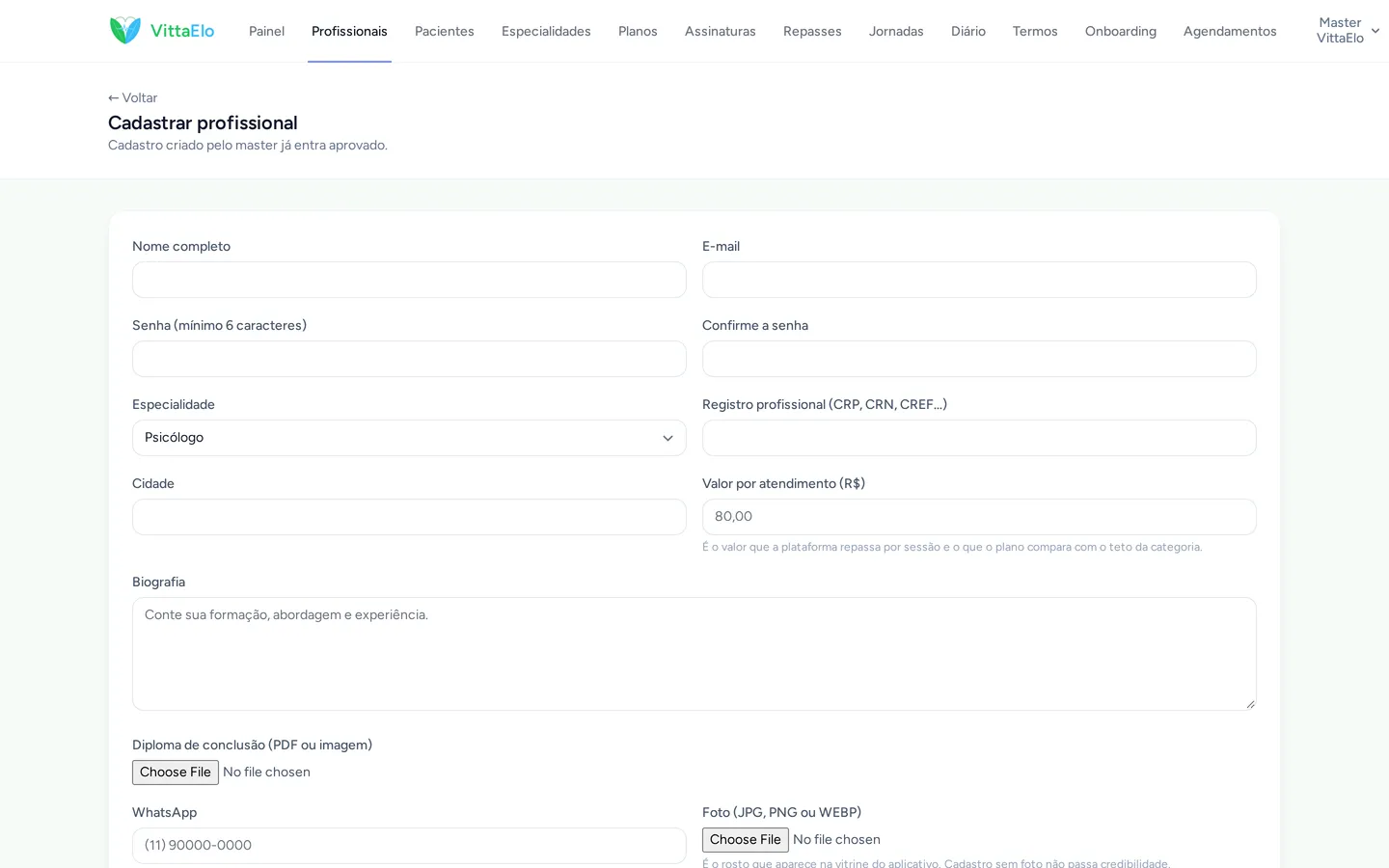1389x868 pixels.
Task: Click the VittaElo brand name text
Action: point(182,31)
